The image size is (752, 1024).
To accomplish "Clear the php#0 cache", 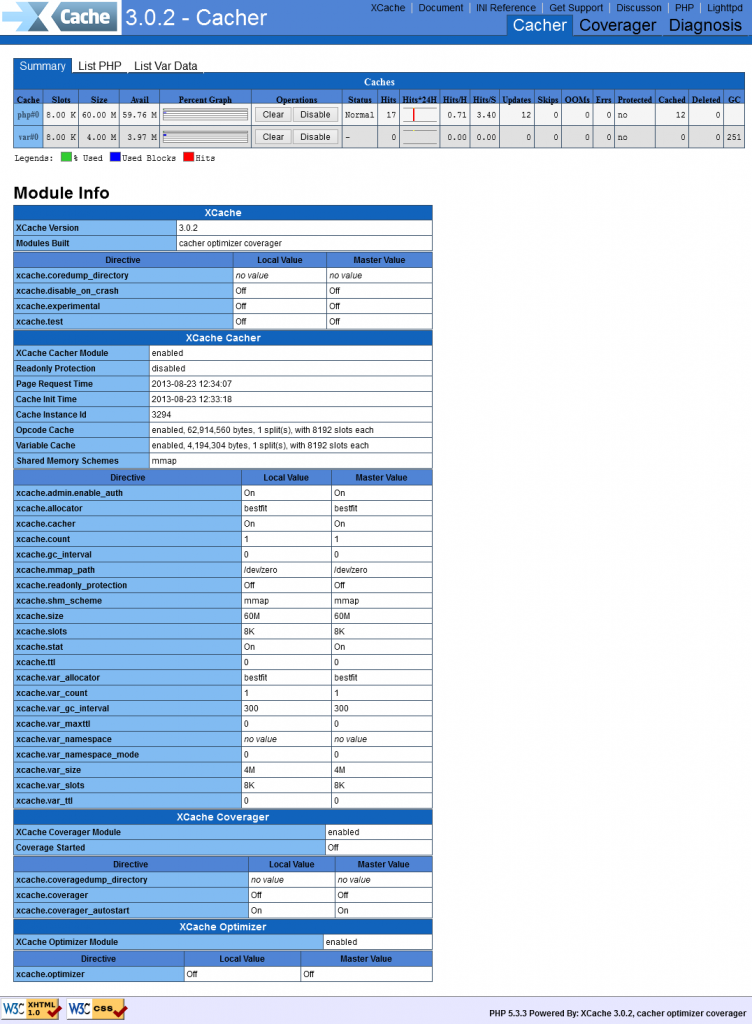I will (x=273, y=115).
